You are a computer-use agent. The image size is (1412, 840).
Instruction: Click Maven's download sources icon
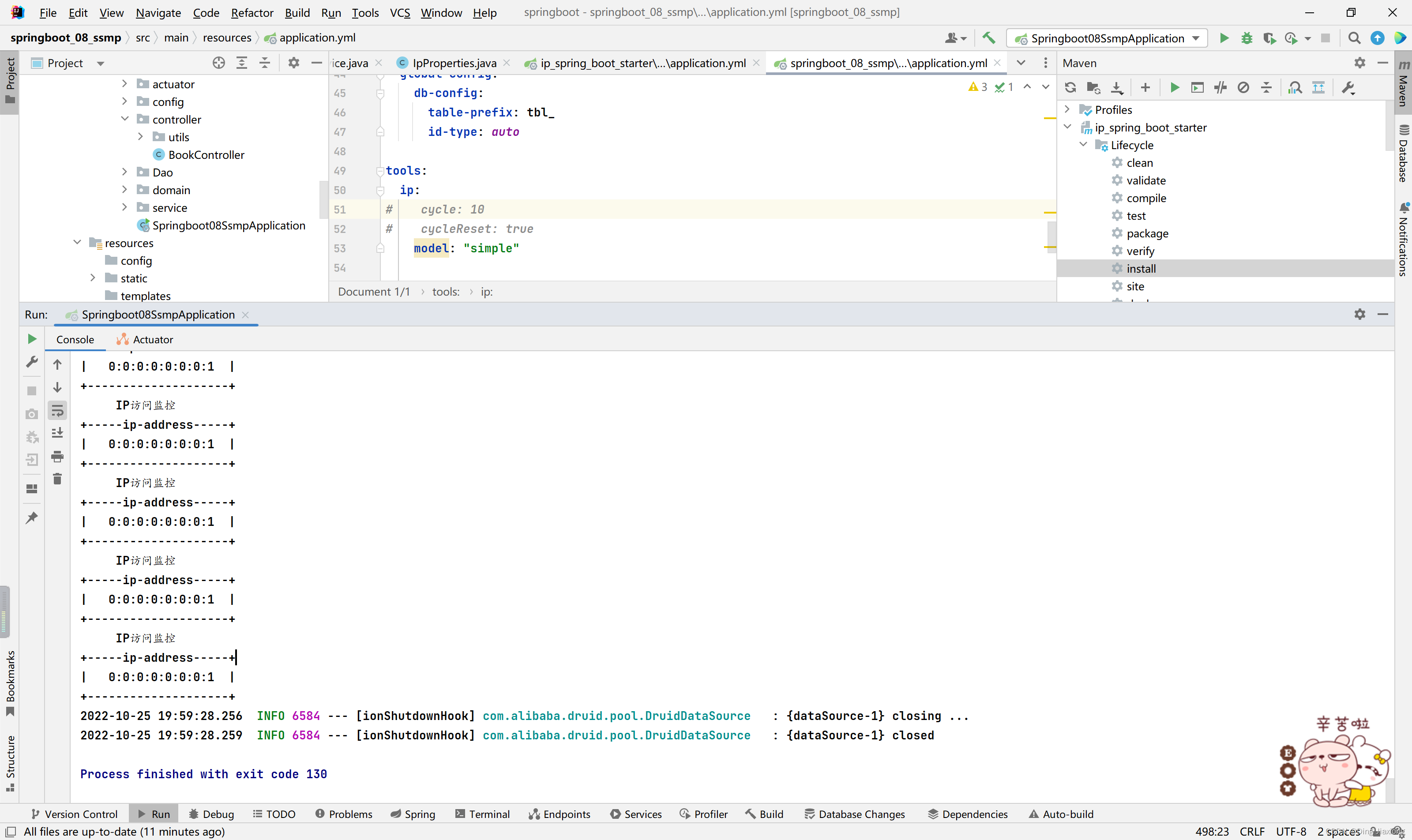1116,88
